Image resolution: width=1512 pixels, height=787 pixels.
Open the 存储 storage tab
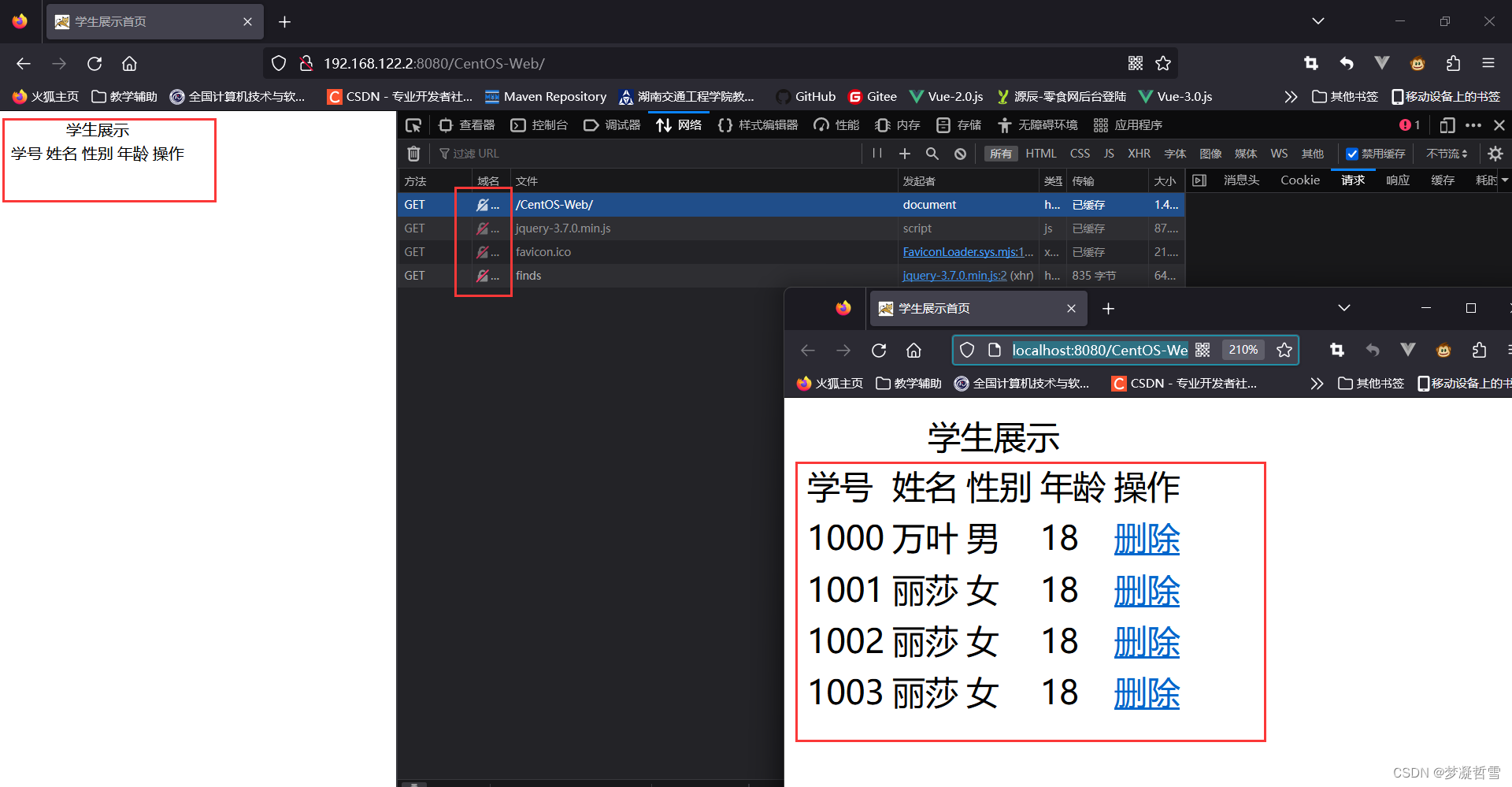click(958, 125)
